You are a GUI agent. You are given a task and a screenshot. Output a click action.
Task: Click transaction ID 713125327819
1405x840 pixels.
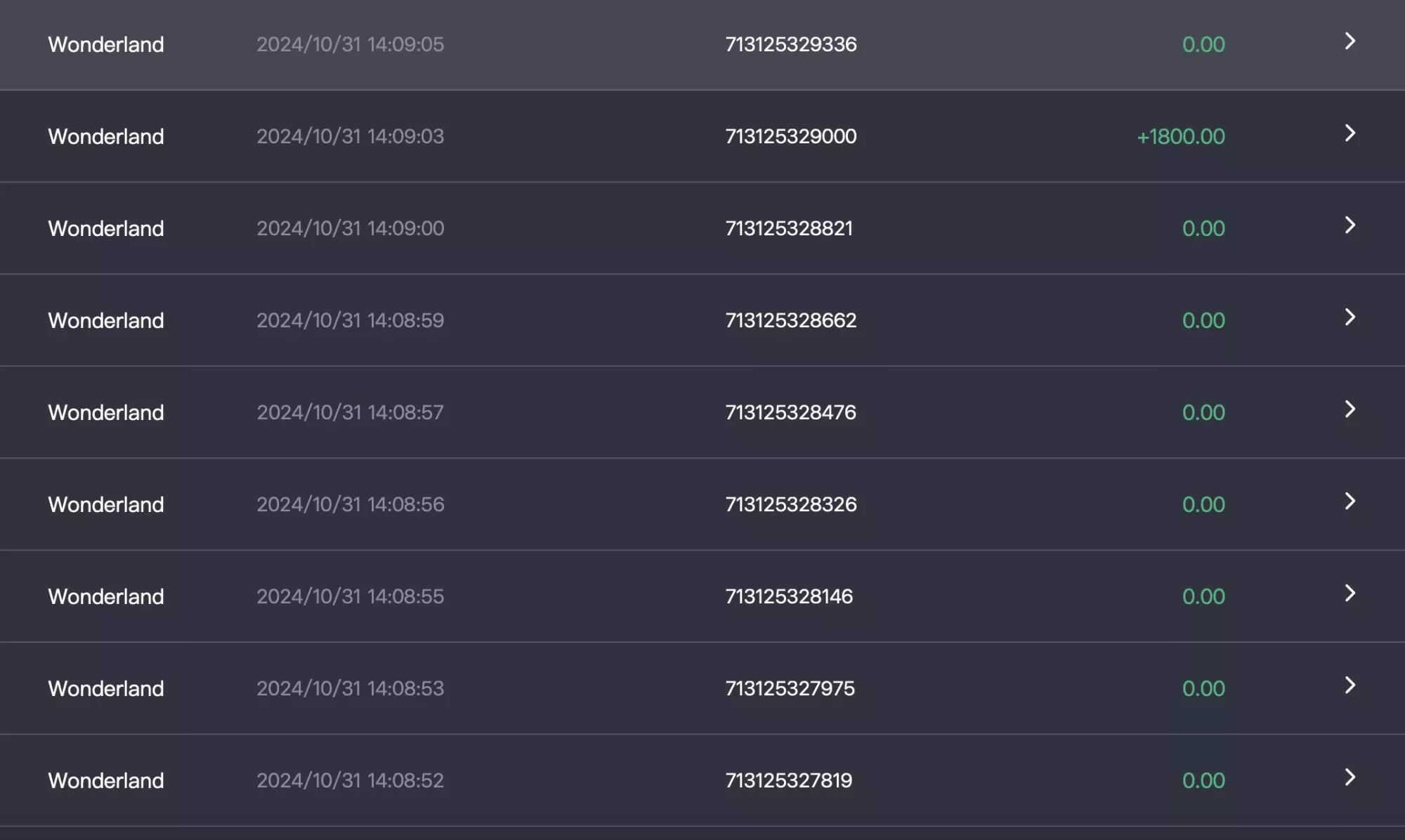pos(789,780)
